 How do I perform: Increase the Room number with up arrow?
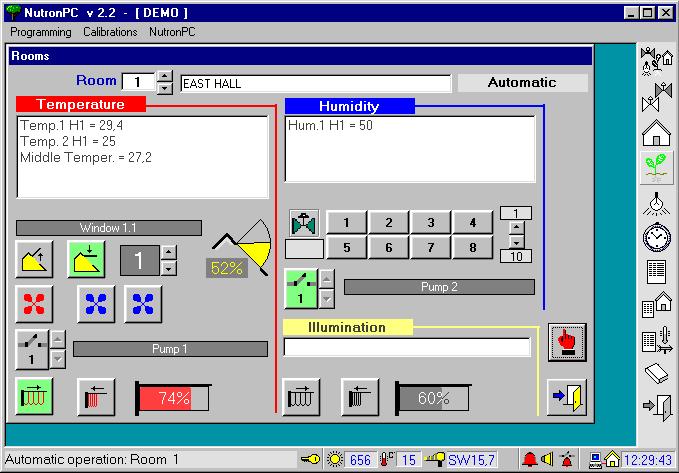tap(165, 77)
